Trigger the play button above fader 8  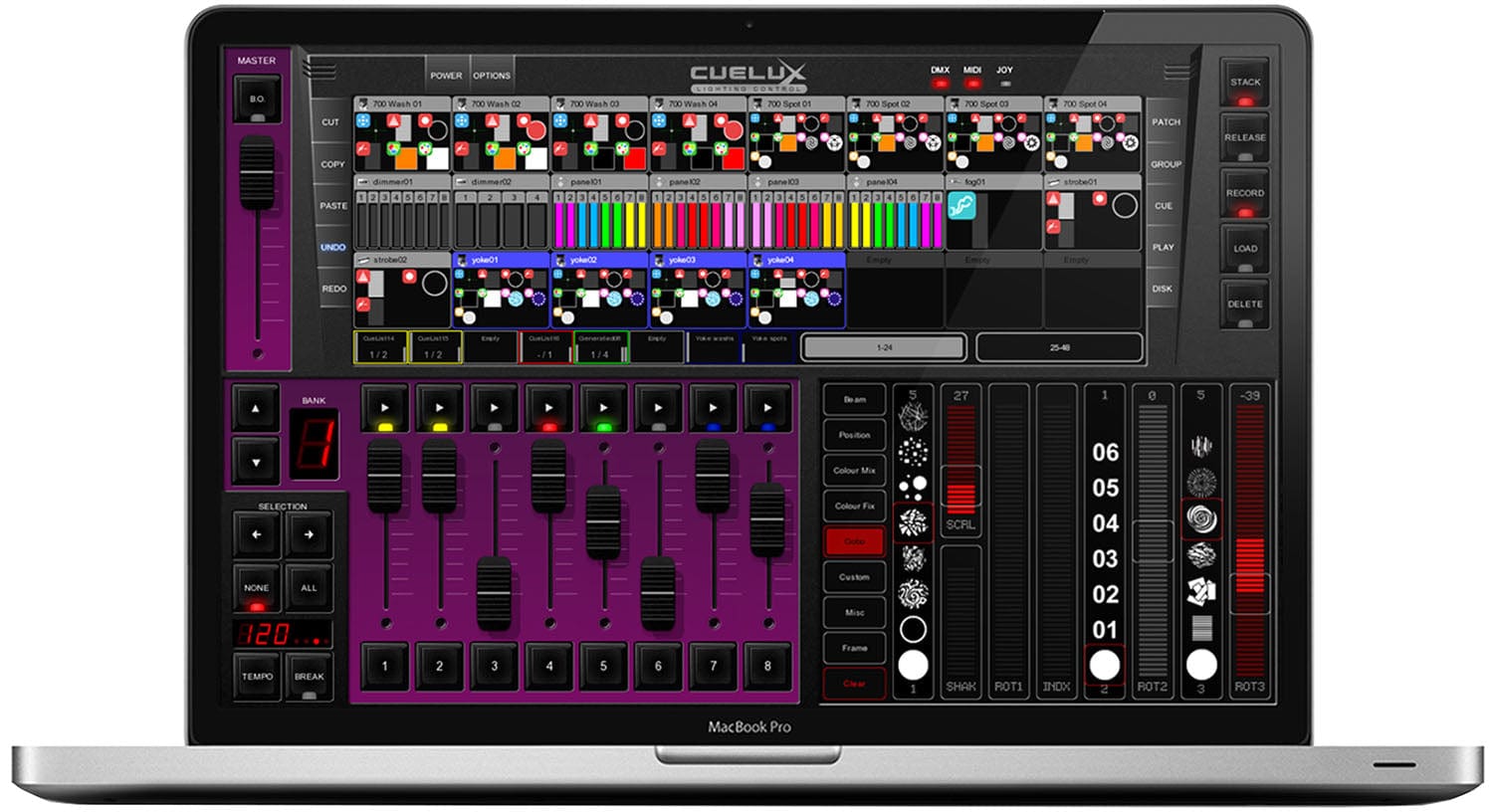click(x=766, y=407)
